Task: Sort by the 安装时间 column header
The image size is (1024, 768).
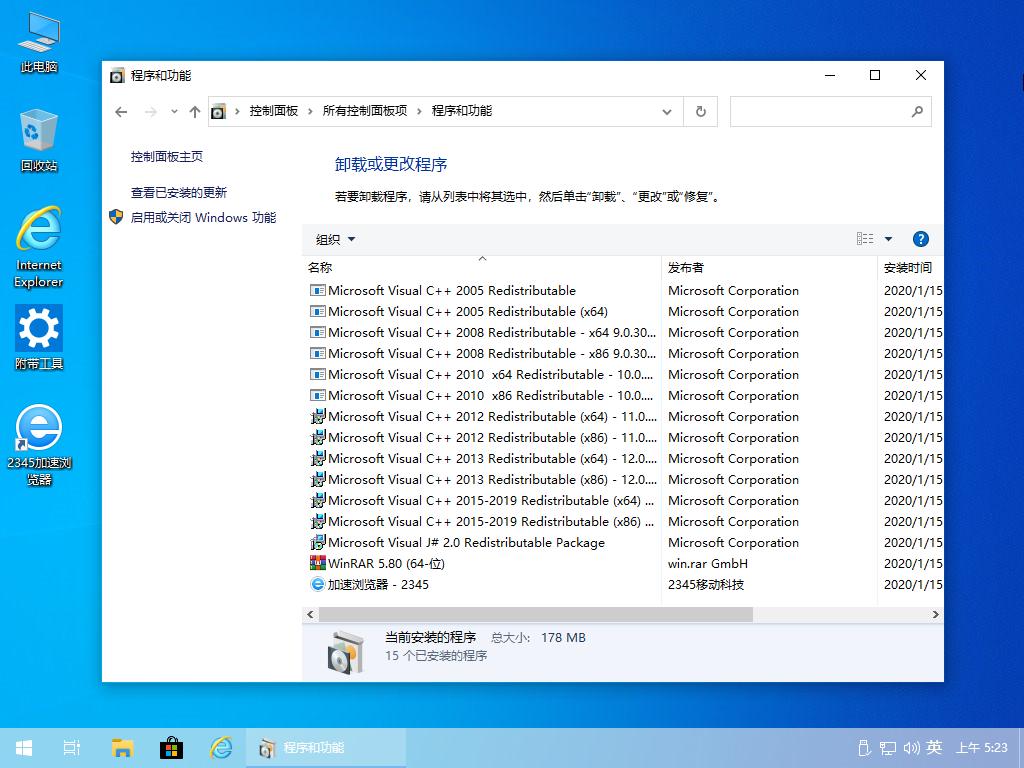Action: pyautogui.click(x=910, y=267)
